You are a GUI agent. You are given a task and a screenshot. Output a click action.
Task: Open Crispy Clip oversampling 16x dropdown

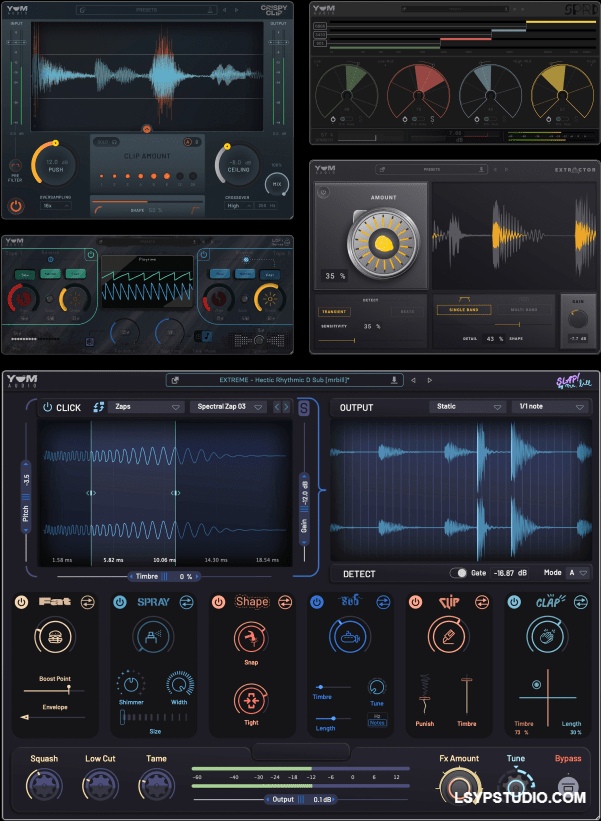coord(55,206)
